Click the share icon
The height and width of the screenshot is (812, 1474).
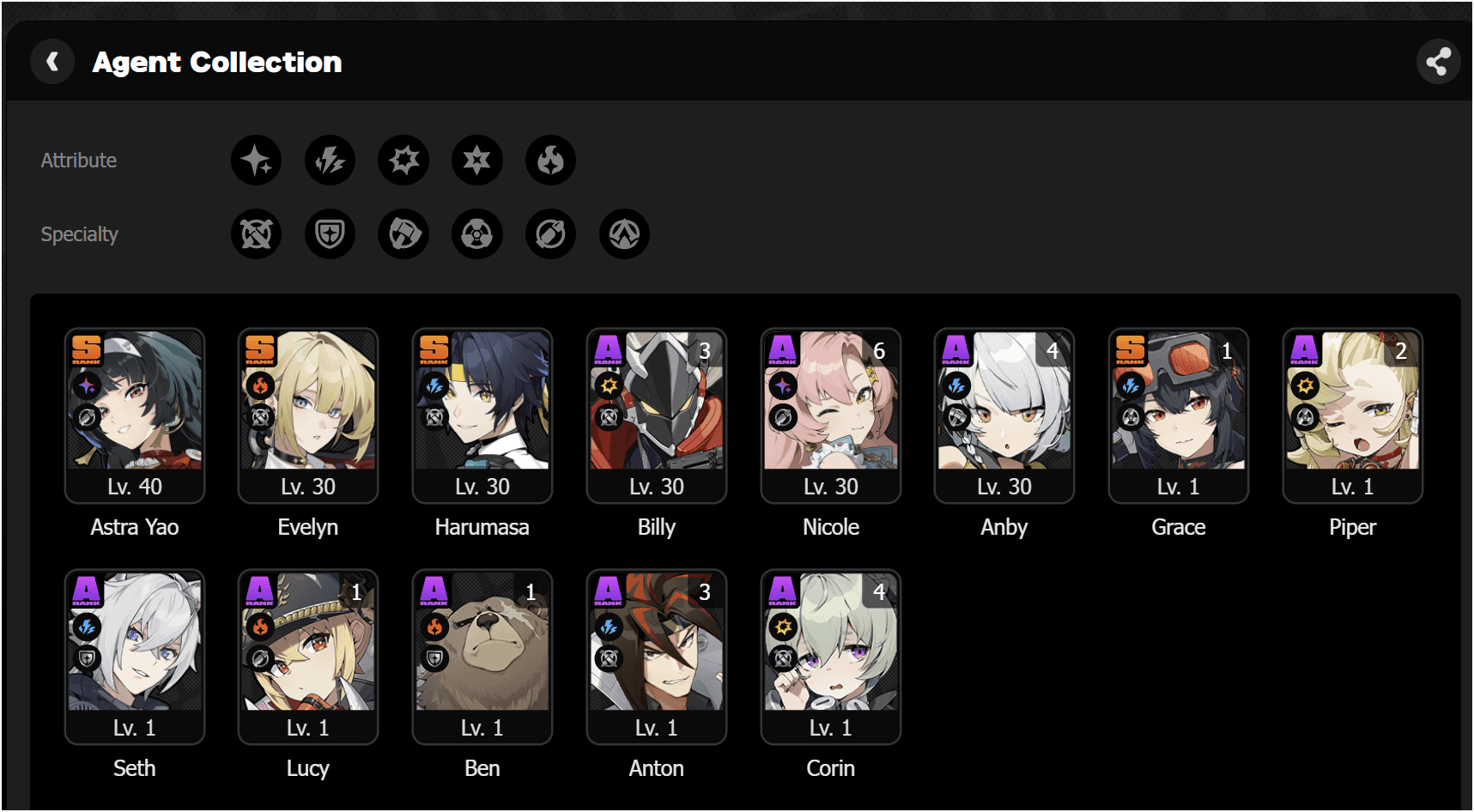point(1438,62)
